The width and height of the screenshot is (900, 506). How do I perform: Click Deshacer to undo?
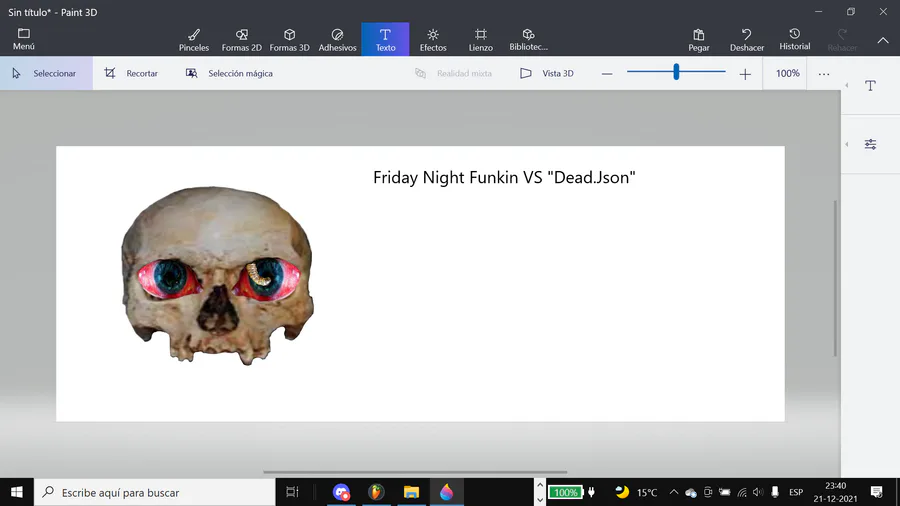coord(747,40)
